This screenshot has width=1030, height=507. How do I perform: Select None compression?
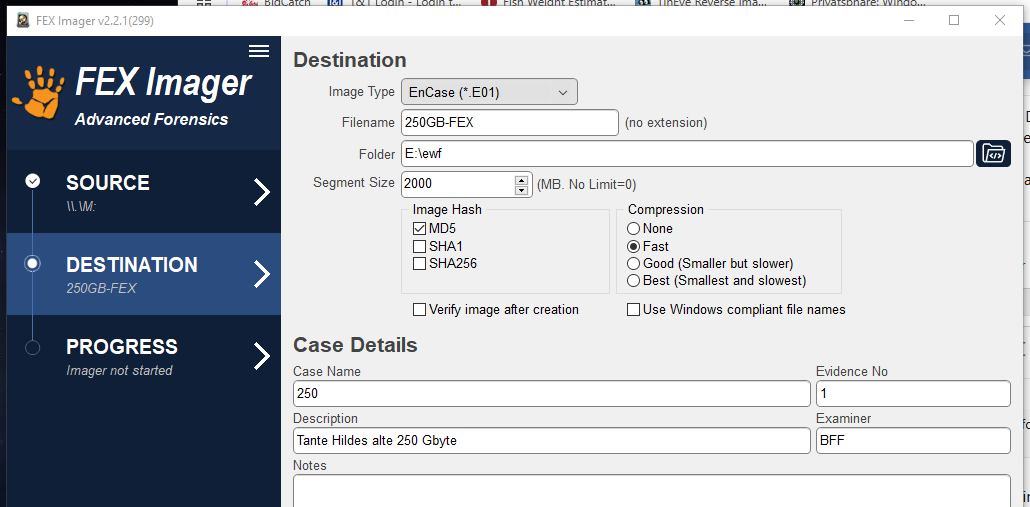click(x=633, y=229)
